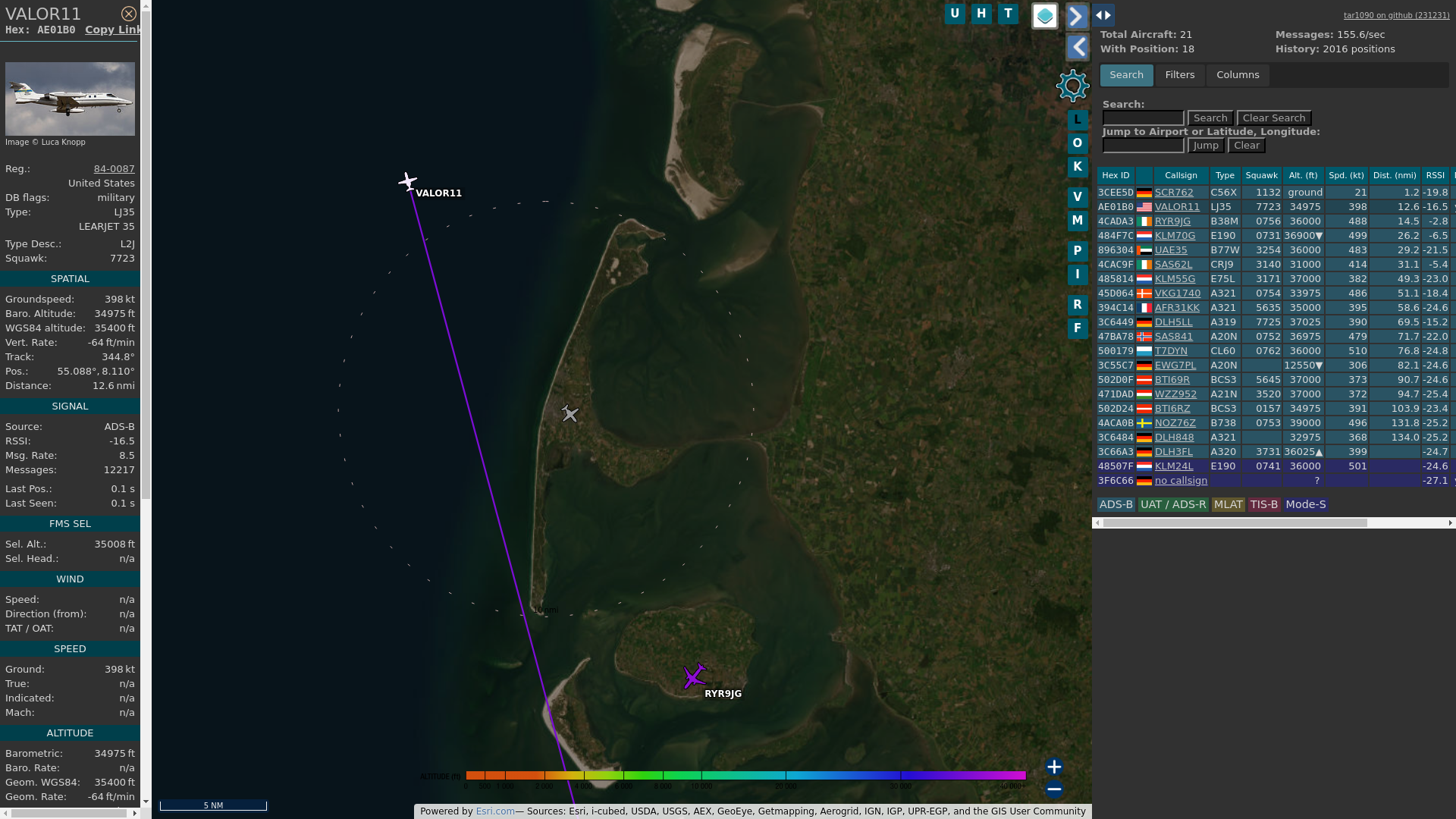Click the ADS-B legend label
The height and width of the screenshot is (819, 1456).
(x=1116, y=505)
